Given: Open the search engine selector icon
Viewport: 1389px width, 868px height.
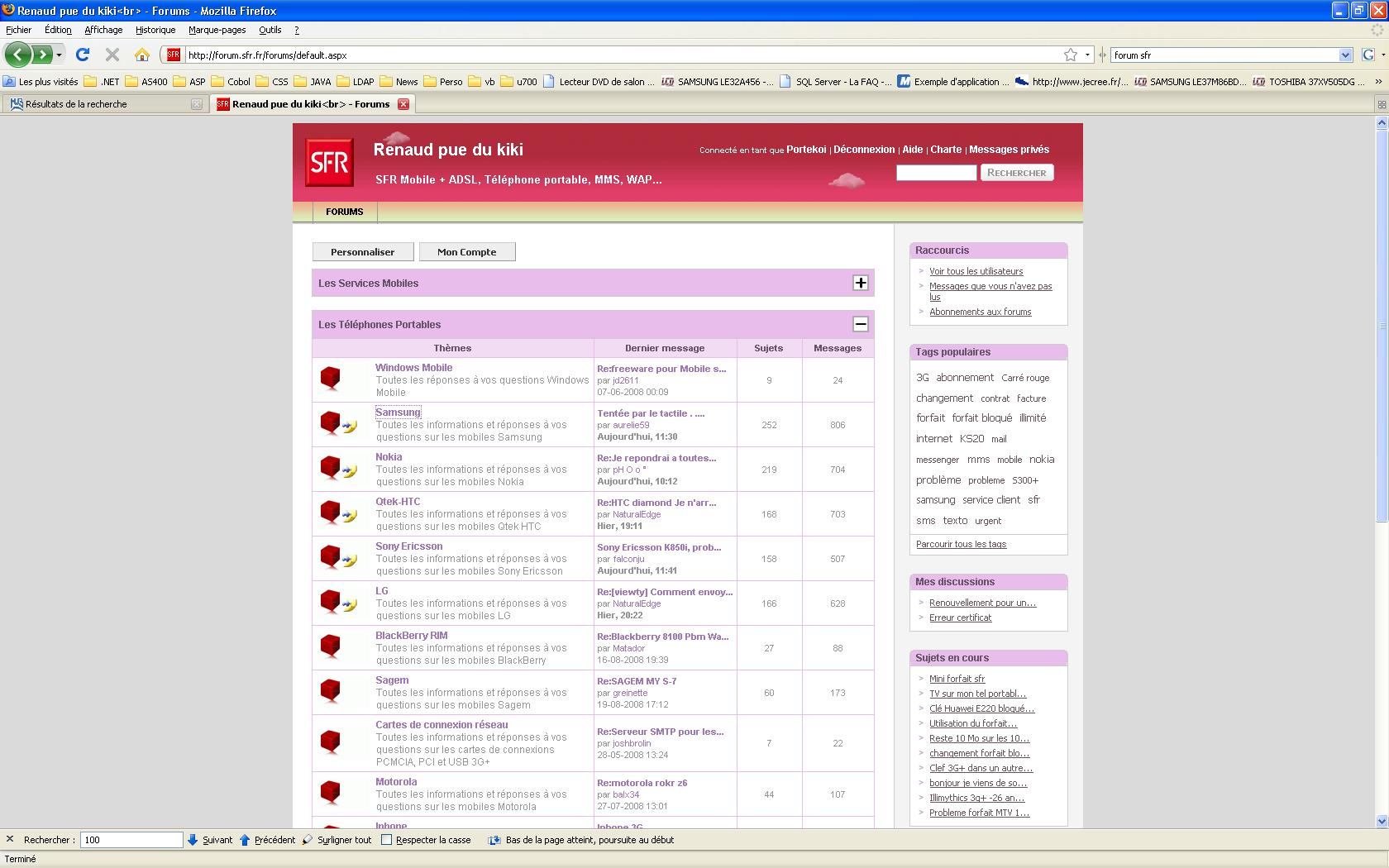Looking at the screenshot, I should point(1368,55).
